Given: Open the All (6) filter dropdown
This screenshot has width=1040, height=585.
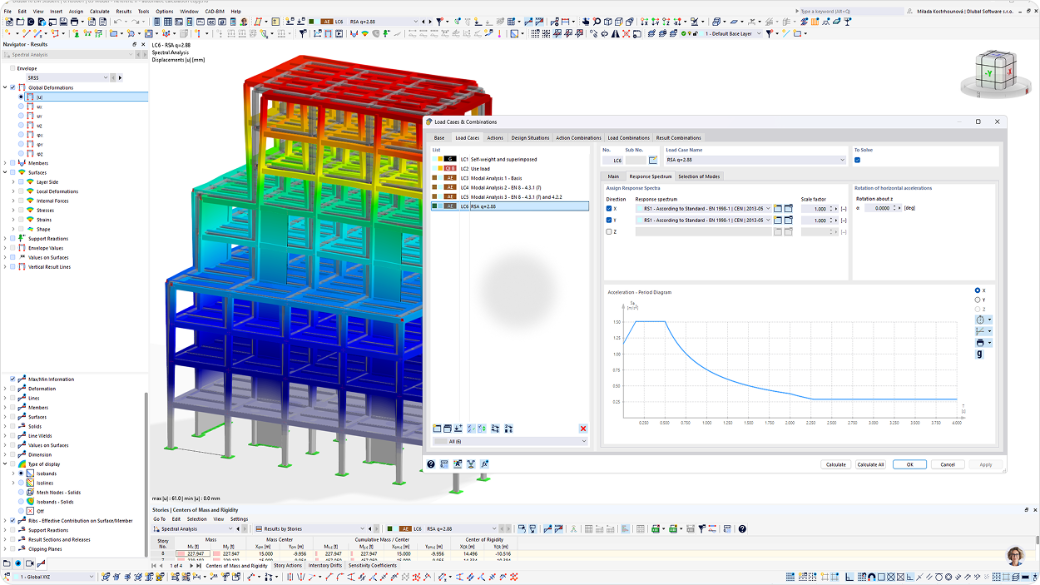Looking at the screenshot, I should click(x=509, y=441).
